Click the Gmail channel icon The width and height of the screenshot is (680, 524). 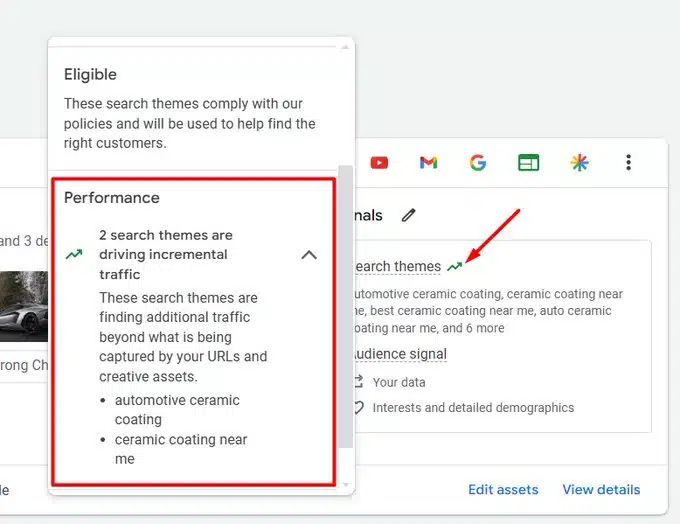click(428, 163)
